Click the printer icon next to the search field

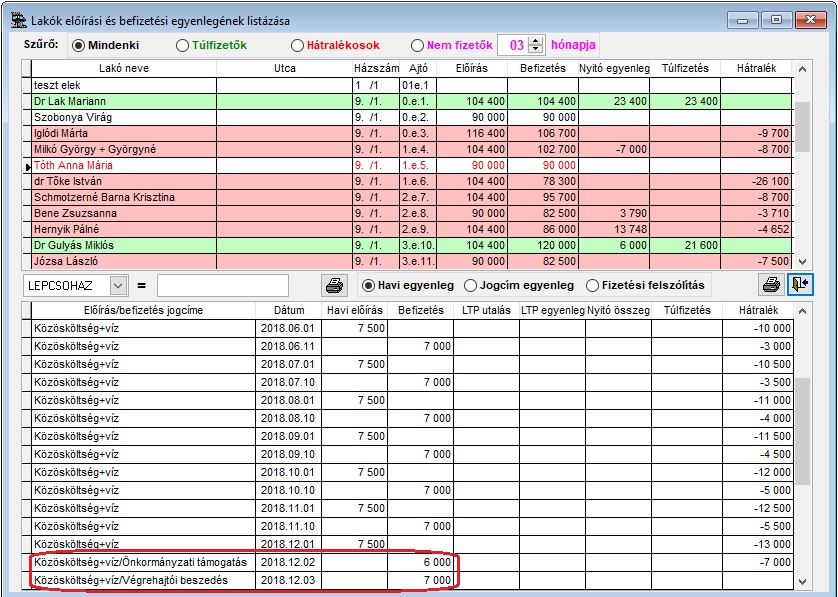point(334,285)
